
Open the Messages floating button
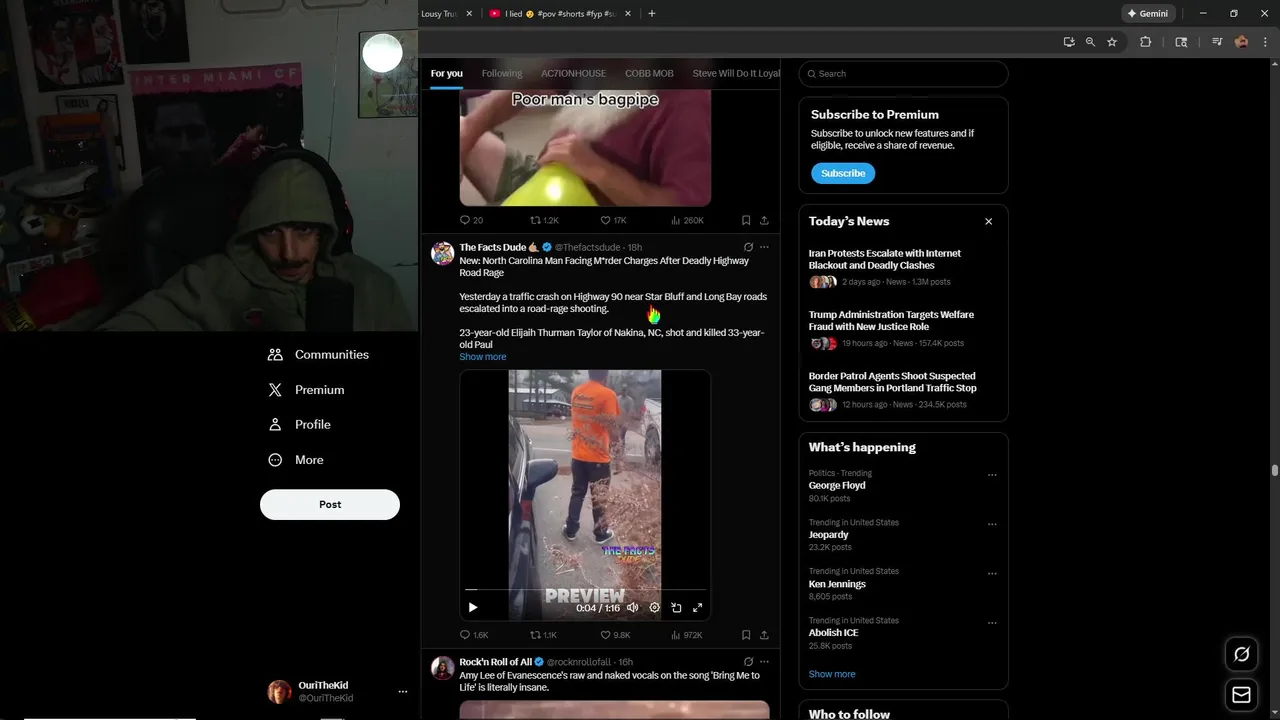[1241, 695]
